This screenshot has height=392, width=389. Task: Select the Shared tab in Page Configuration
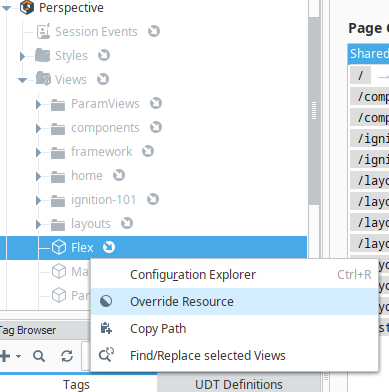[x=369, y=54]
